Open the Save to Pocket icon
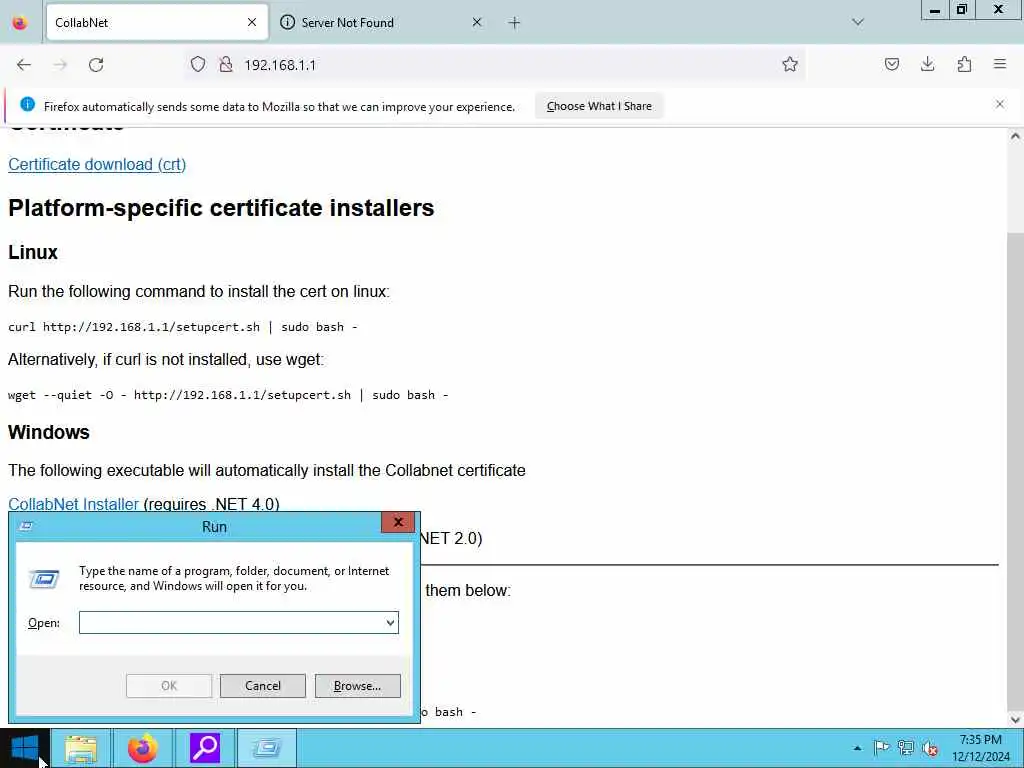The width and height of the screenshot is (1024, 768). pos(891,64)
